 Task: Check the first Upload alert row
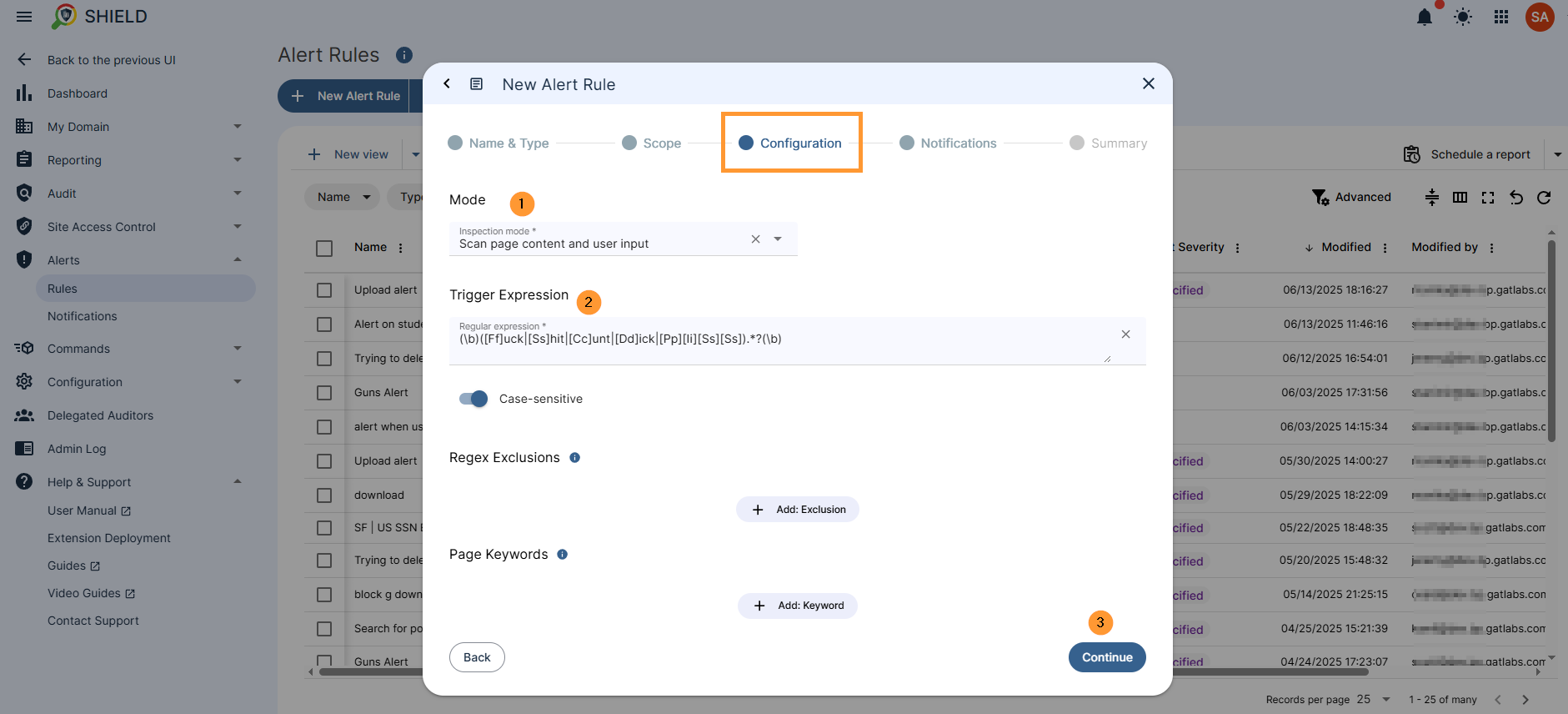pos(324,290)
